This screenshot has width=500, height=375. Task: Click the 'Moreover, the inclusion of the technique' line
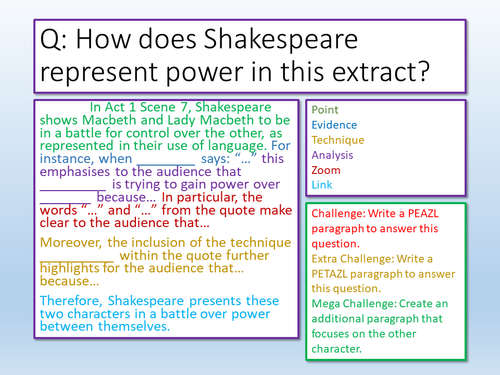pos(165,242)
